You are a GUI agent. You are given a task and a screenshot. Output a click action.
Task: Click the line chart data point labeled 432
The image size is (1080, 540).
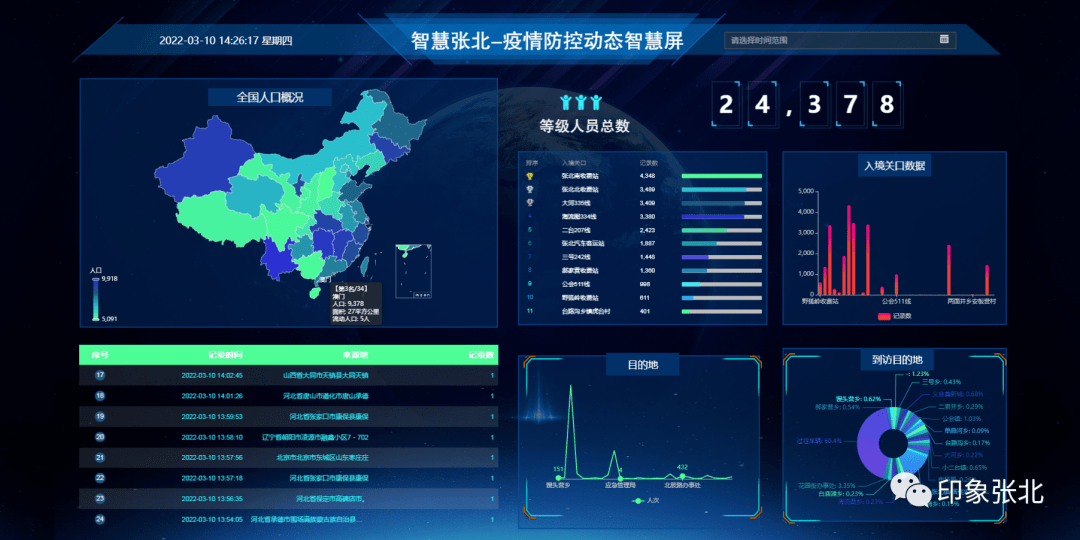683,477
